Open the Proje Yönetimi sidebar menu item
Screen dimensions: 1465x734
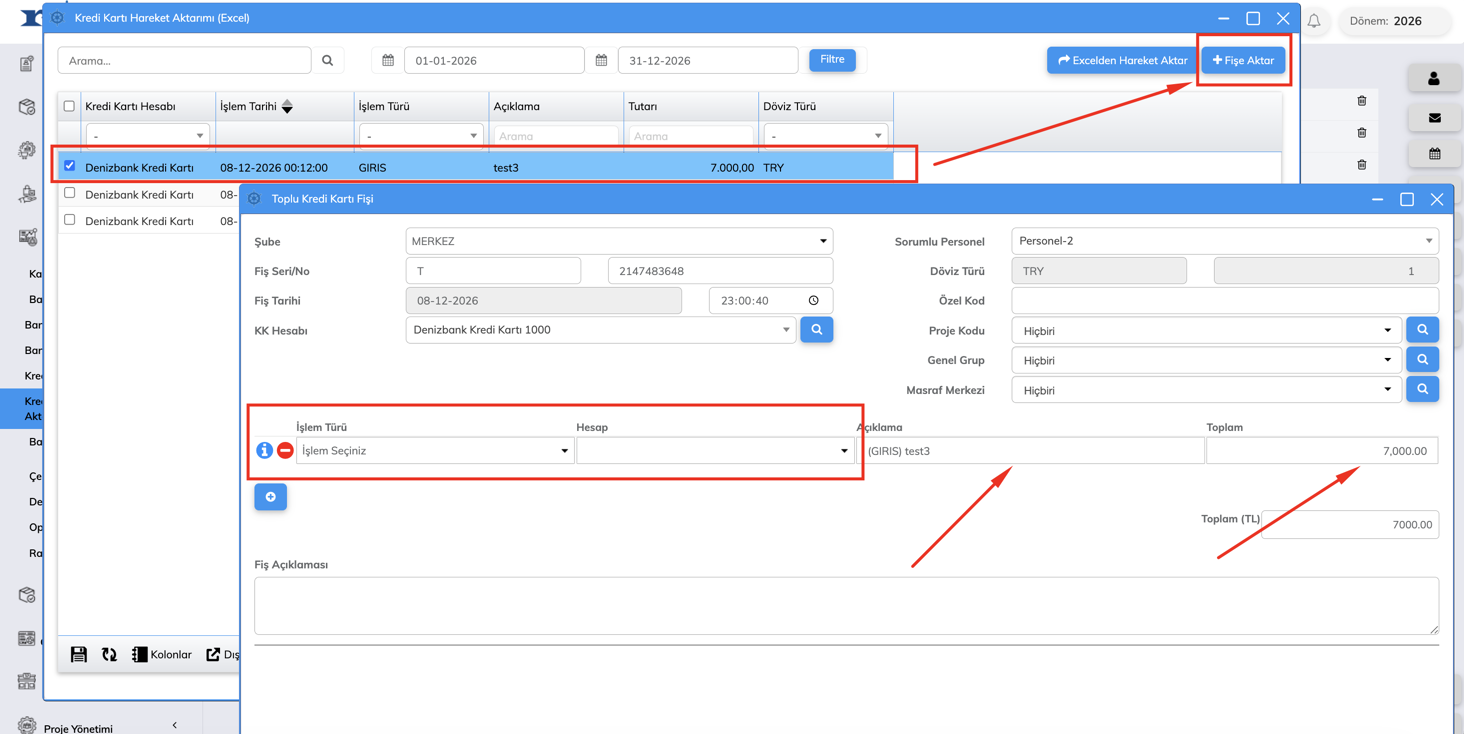tap(78, 728)
